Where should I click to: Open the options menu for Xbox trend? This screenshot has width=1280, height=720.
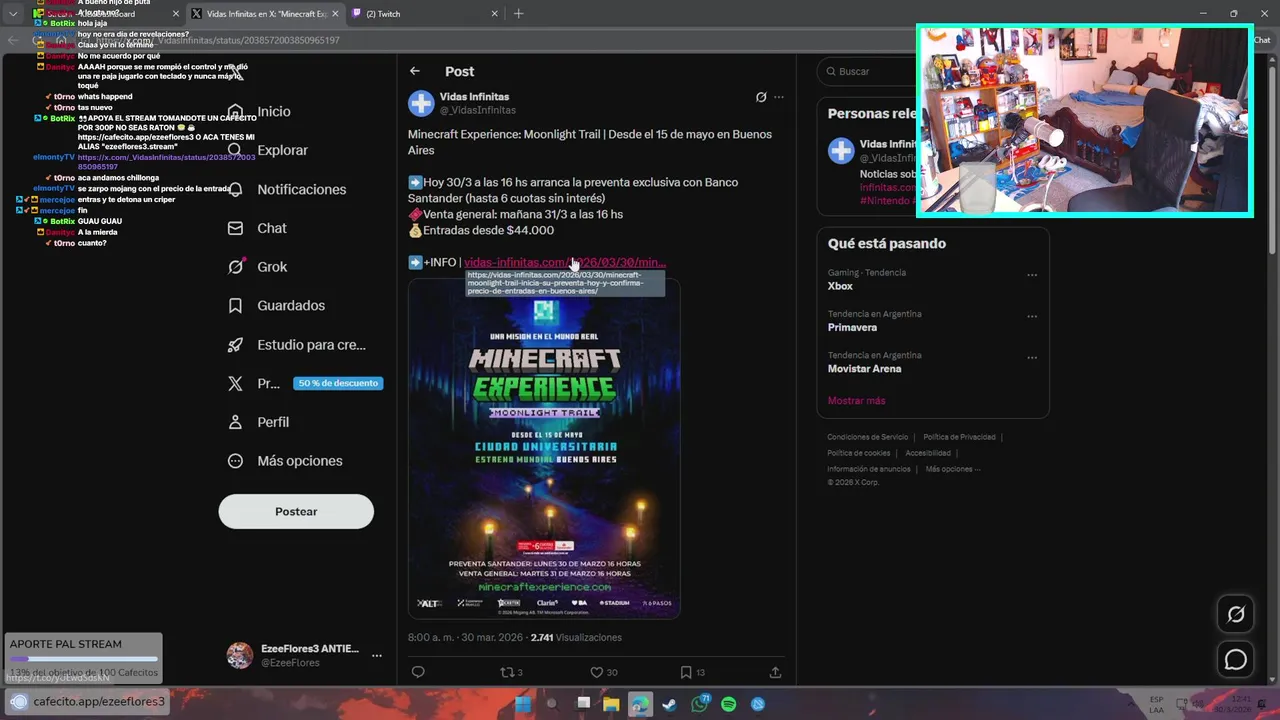tap(1032, 275)
